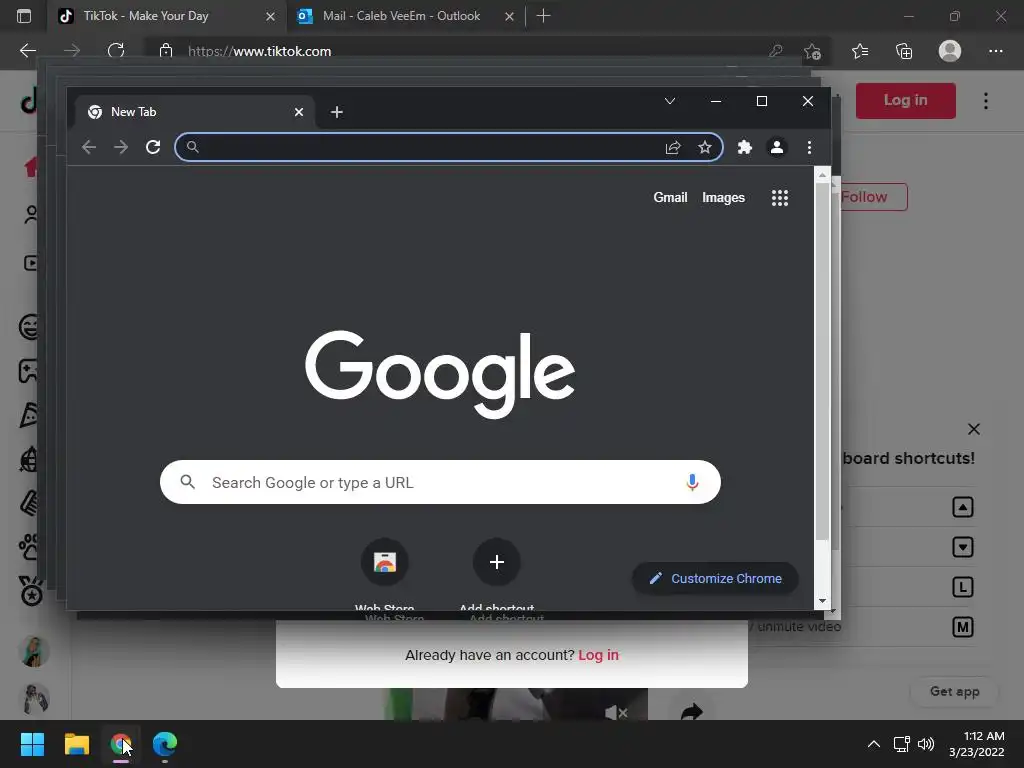Click the password key icon in Edge's address bar
The width and height of the screenshot is (1024, 768).
775,51
